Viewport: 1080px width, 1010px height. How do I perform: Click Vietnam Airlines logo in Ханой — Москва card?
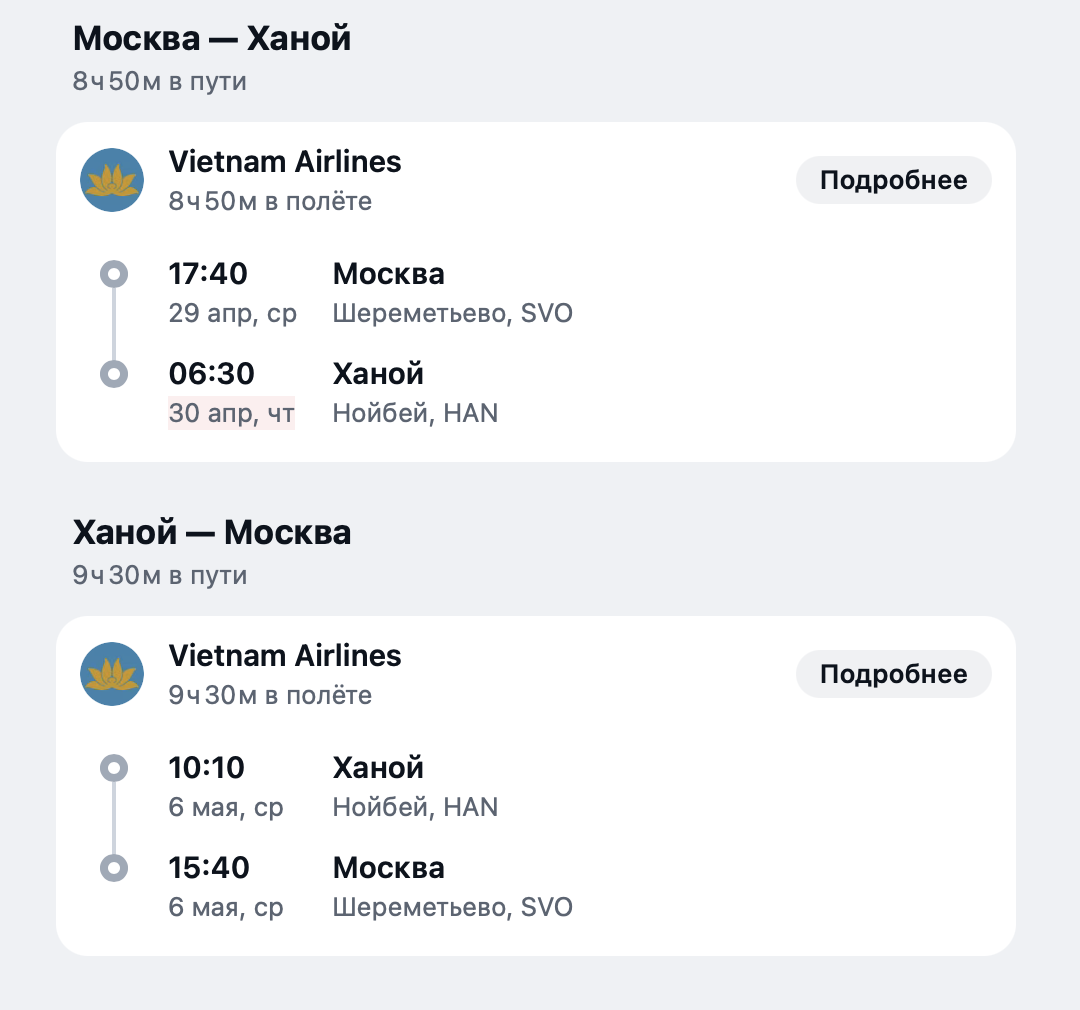pos(112,674)
